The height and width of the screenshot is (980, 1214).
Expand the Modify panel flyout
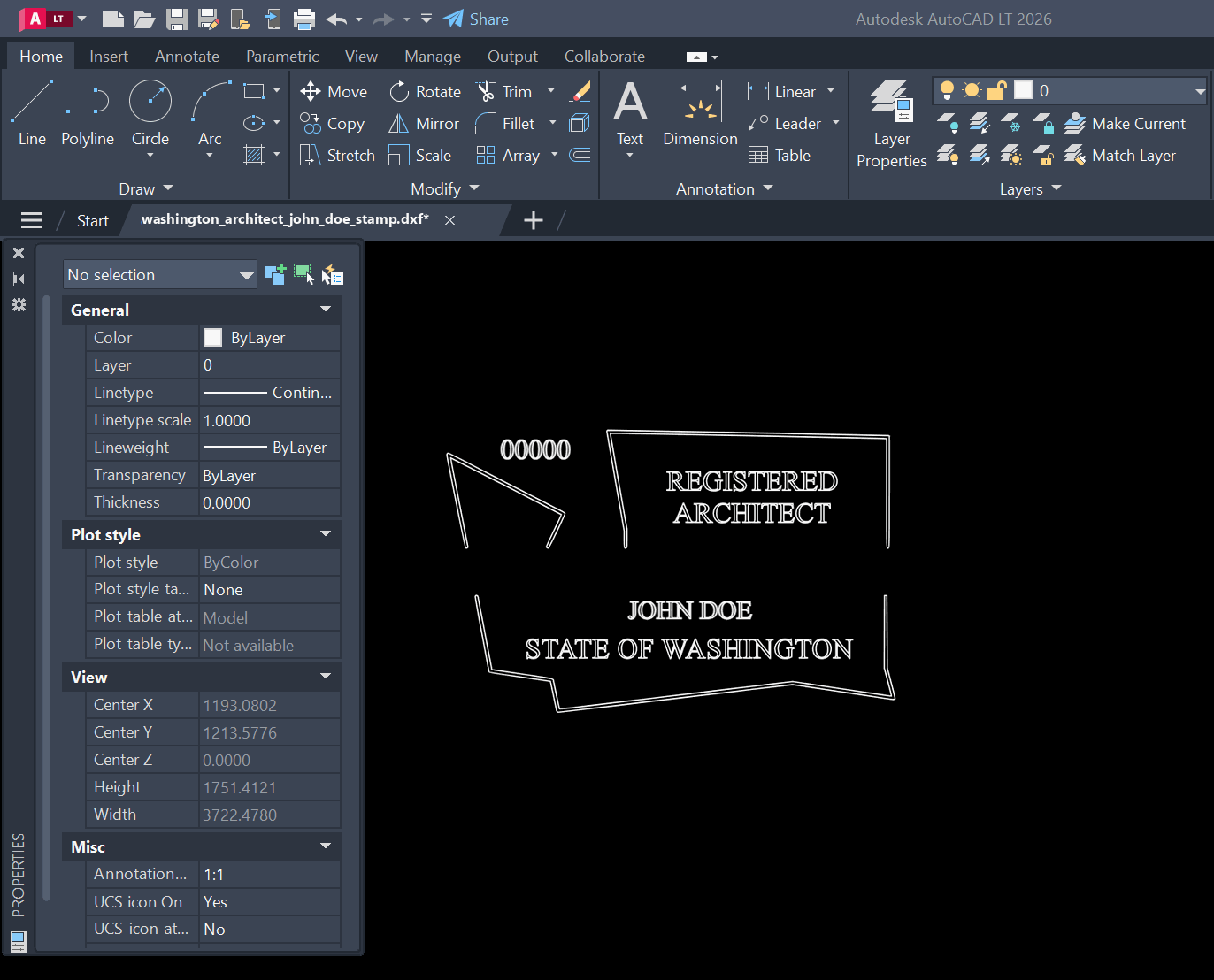tap(445, 188)
